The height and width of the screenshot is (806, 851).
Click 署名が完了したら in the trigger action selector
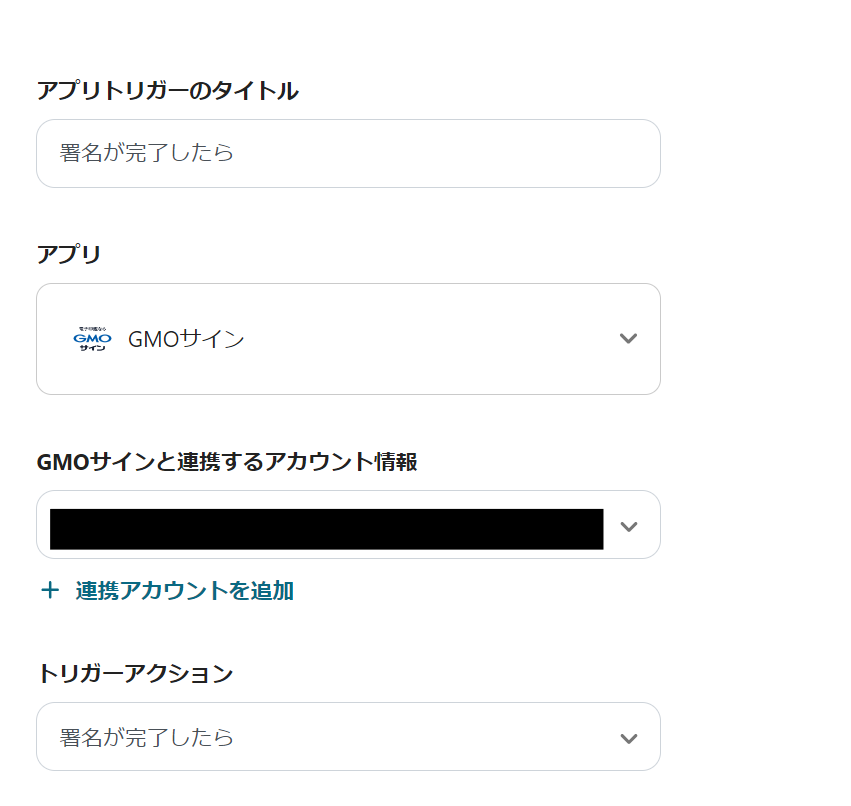coord(147,738)
